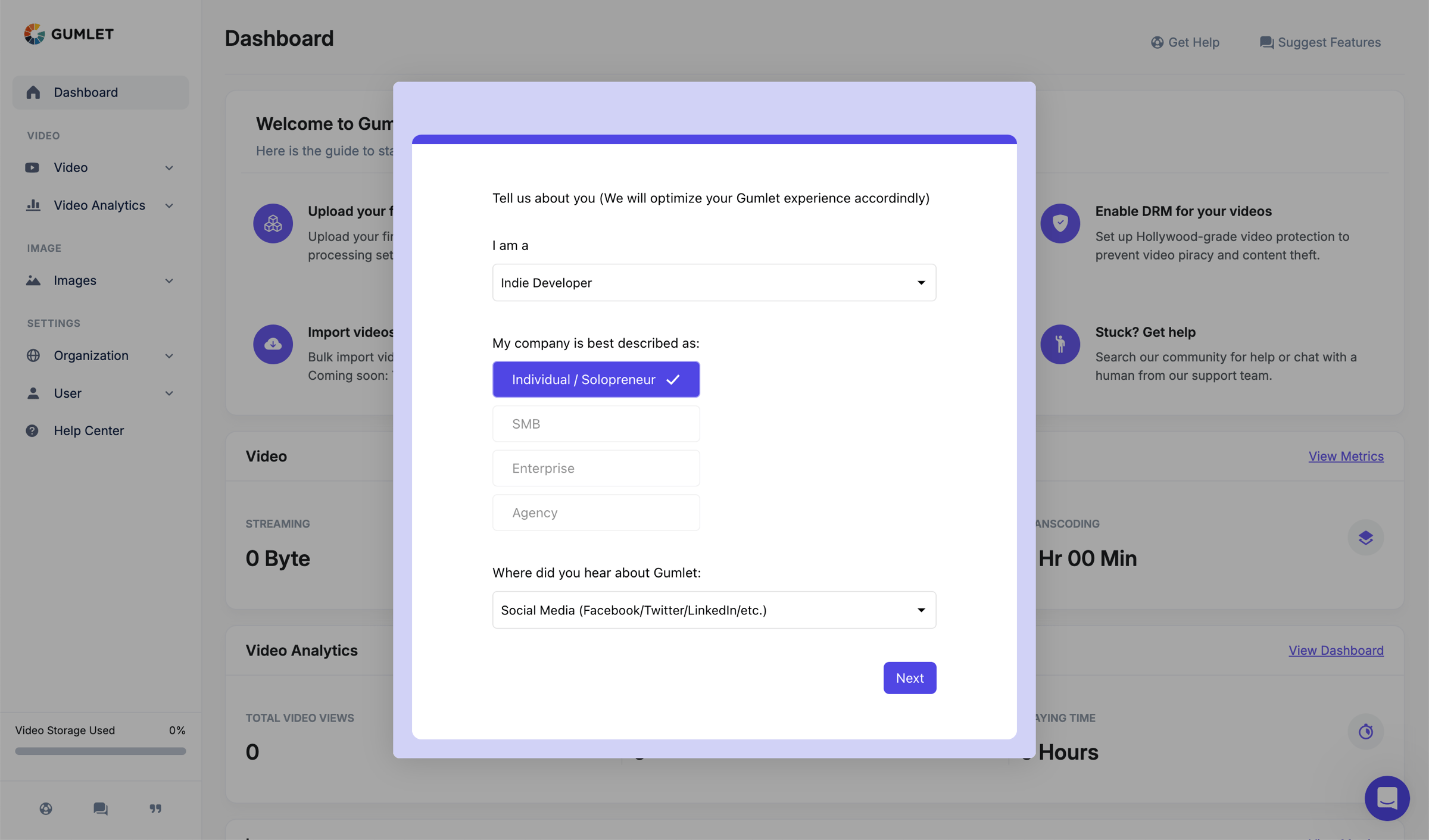Click the Enable DRM shield icon
The image size is (1429, 840).
(1060, 223)
